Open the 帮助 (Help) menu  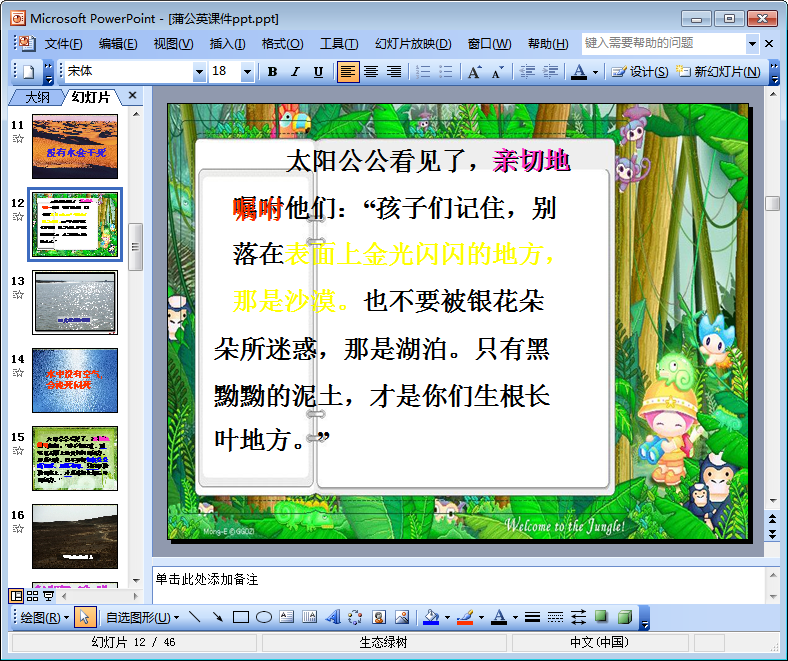548,44
